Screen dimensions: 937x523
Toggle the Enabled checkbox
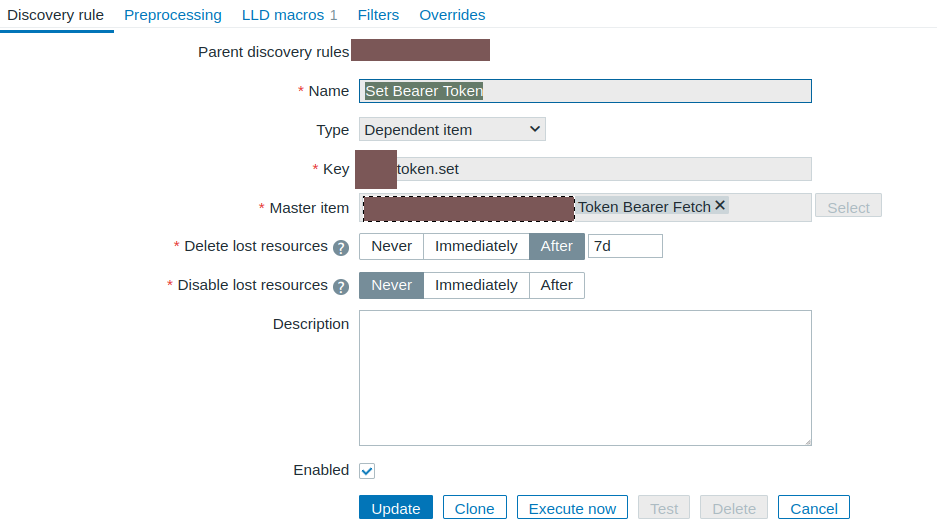pyautogui.click(x=367, y=471)
